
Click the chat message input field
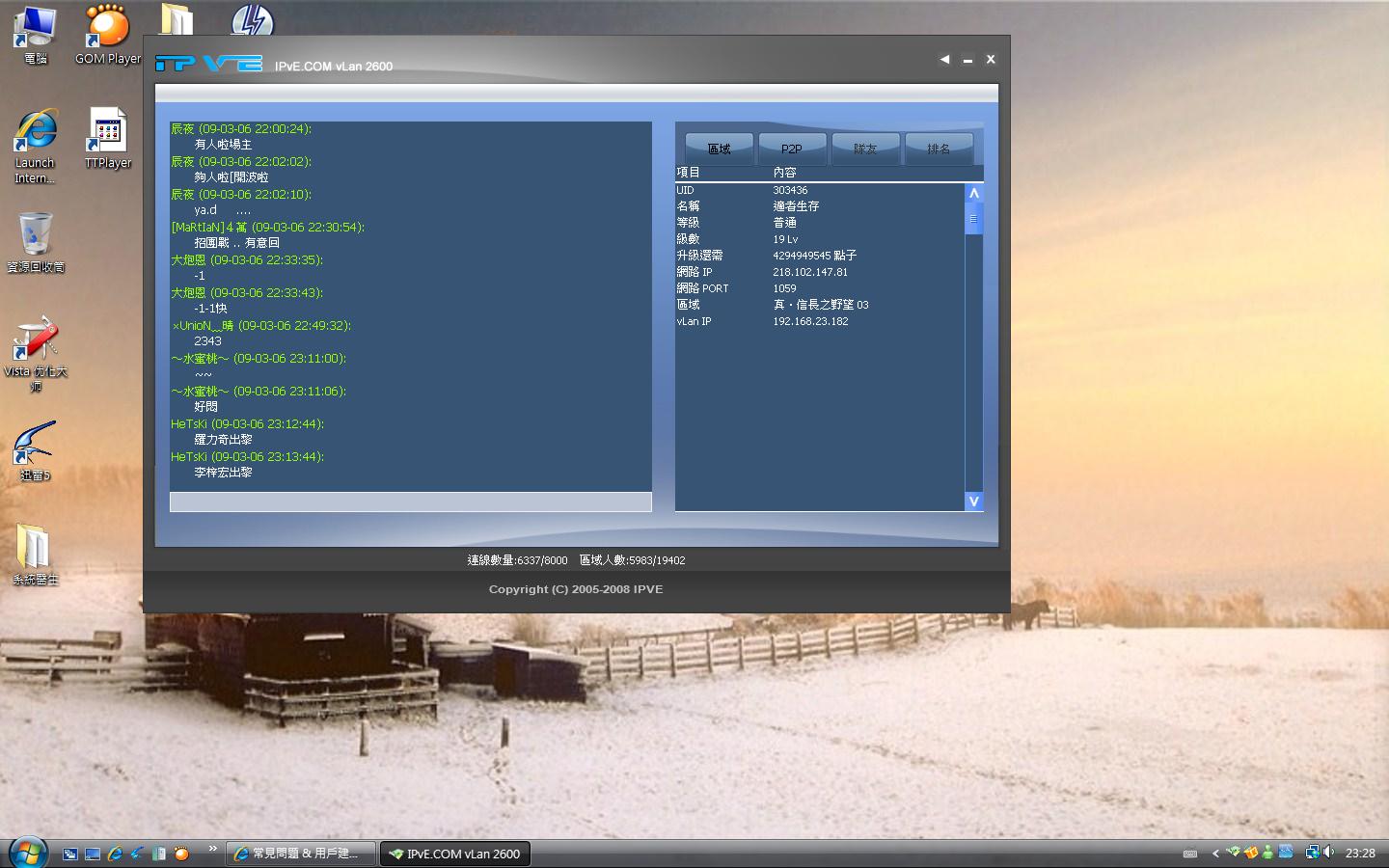(x=410, y=502)
